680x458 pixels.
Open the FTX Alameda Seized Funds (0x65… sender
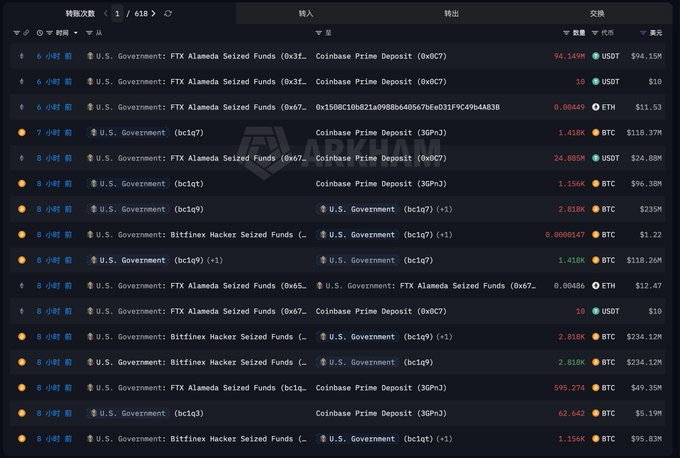(196, 286)
